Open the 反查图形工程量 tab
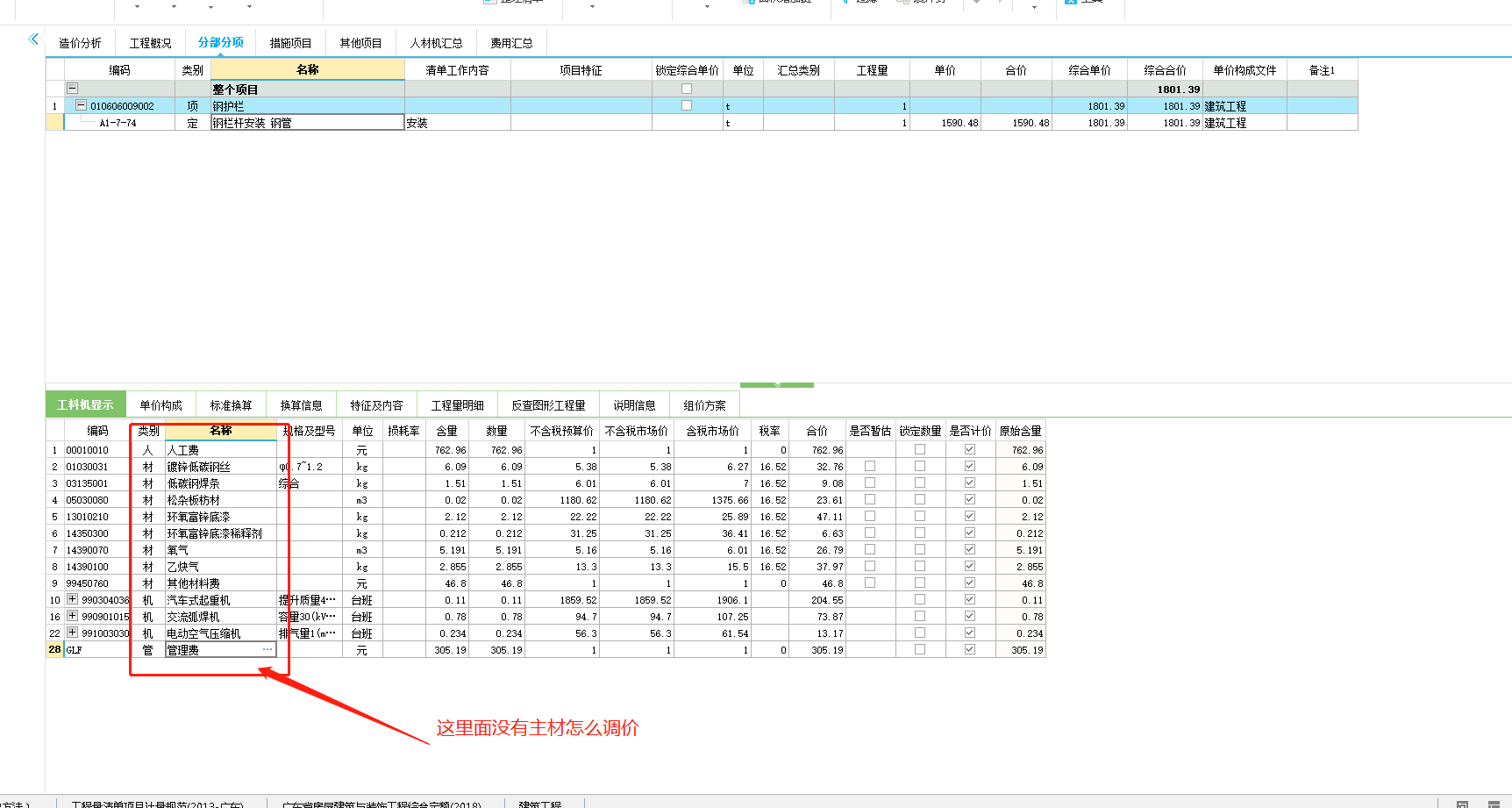The height and width of the screenshot is (808, 1512). point(548,405)
